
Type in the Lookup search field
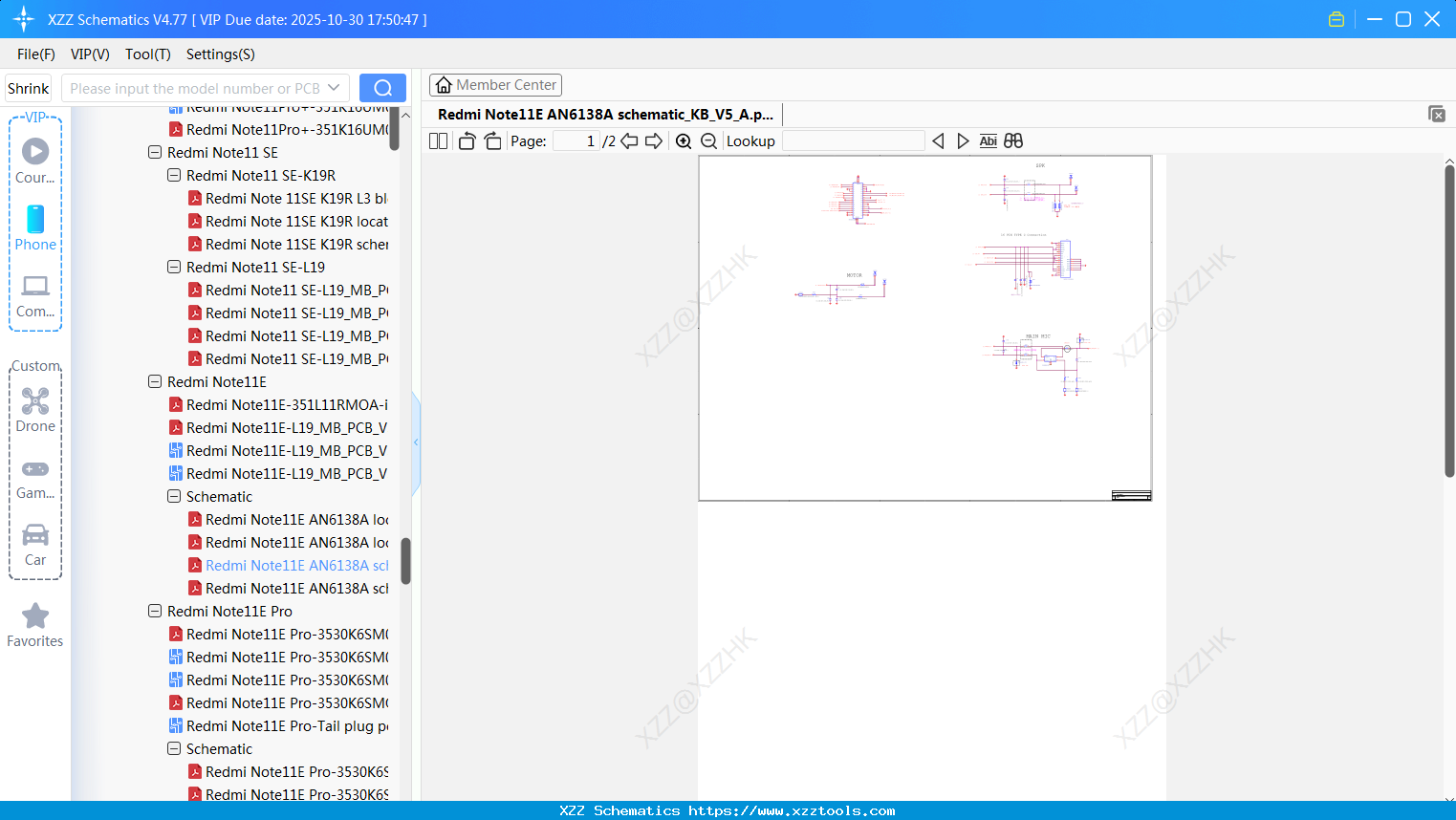click(x=853, y=140)
